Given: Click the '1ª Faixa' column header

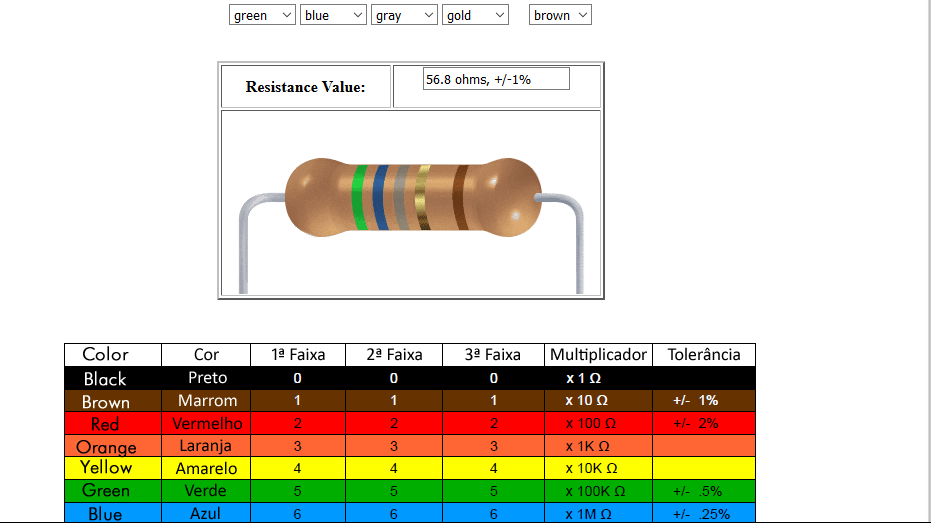Looking at the screenshot, I should point(298,354).
